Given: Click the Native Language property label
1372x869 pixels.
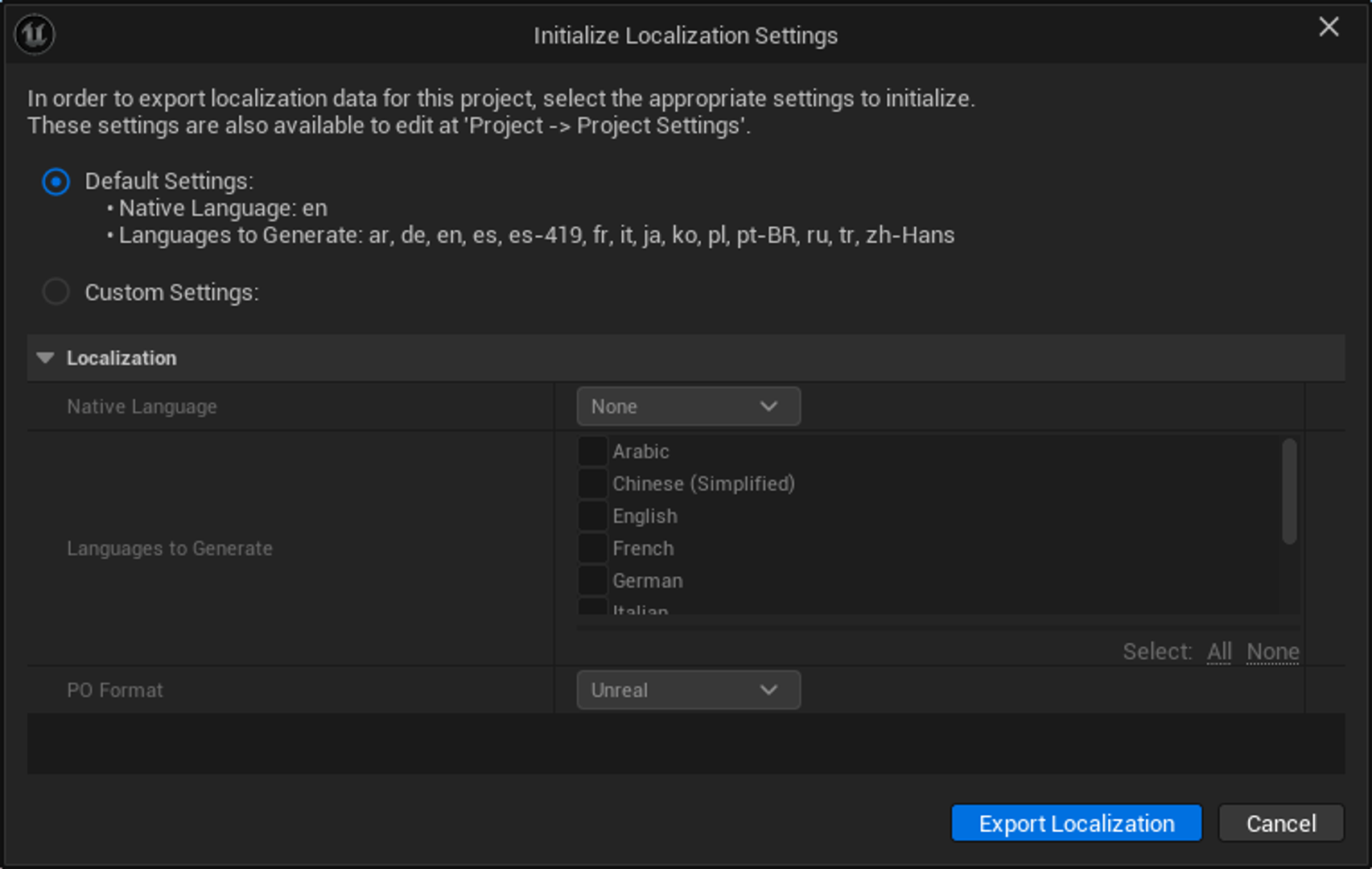Looking at the screenshot, I should (142, 407).
